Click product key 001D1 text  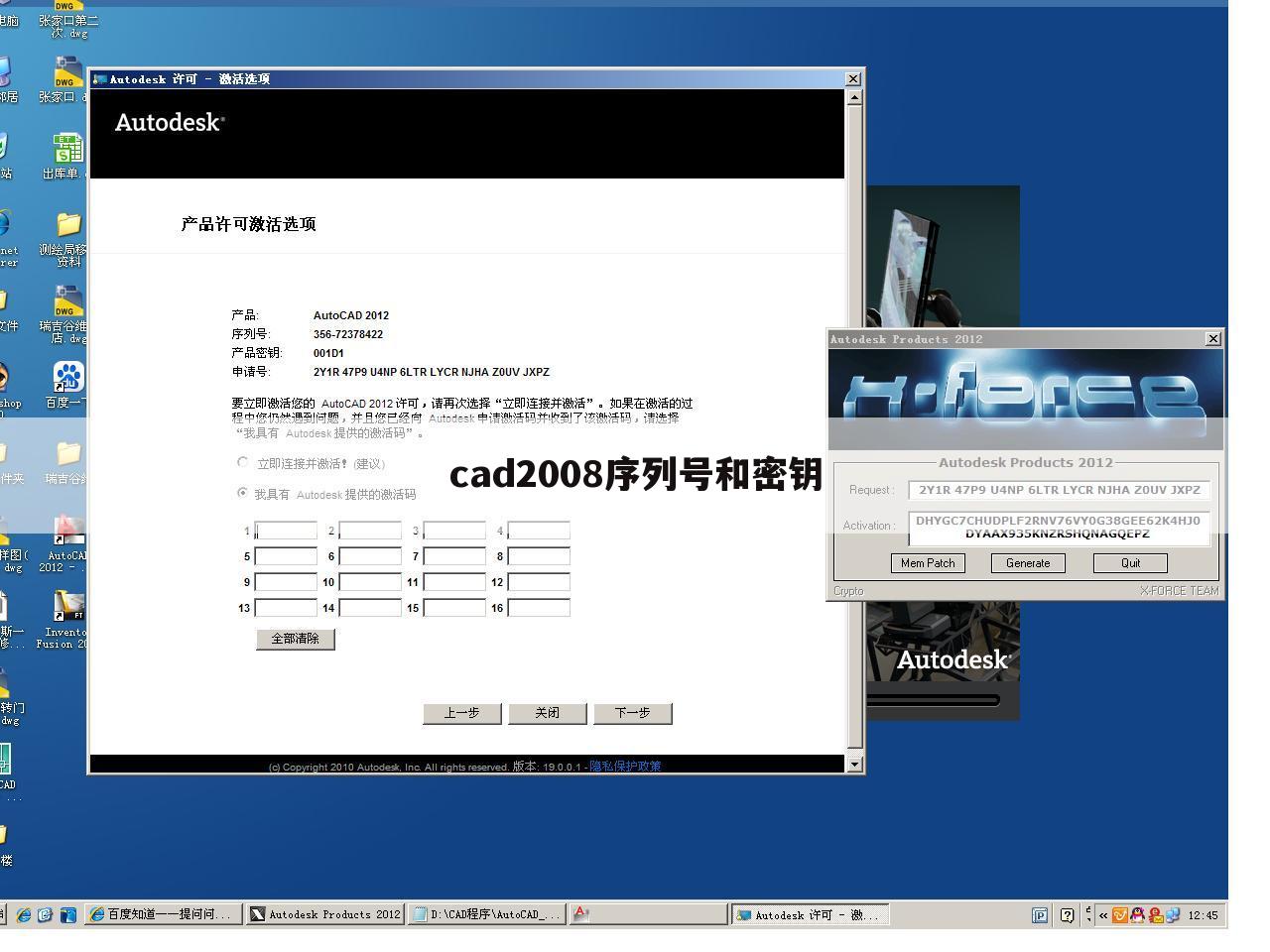click(328, 353)
